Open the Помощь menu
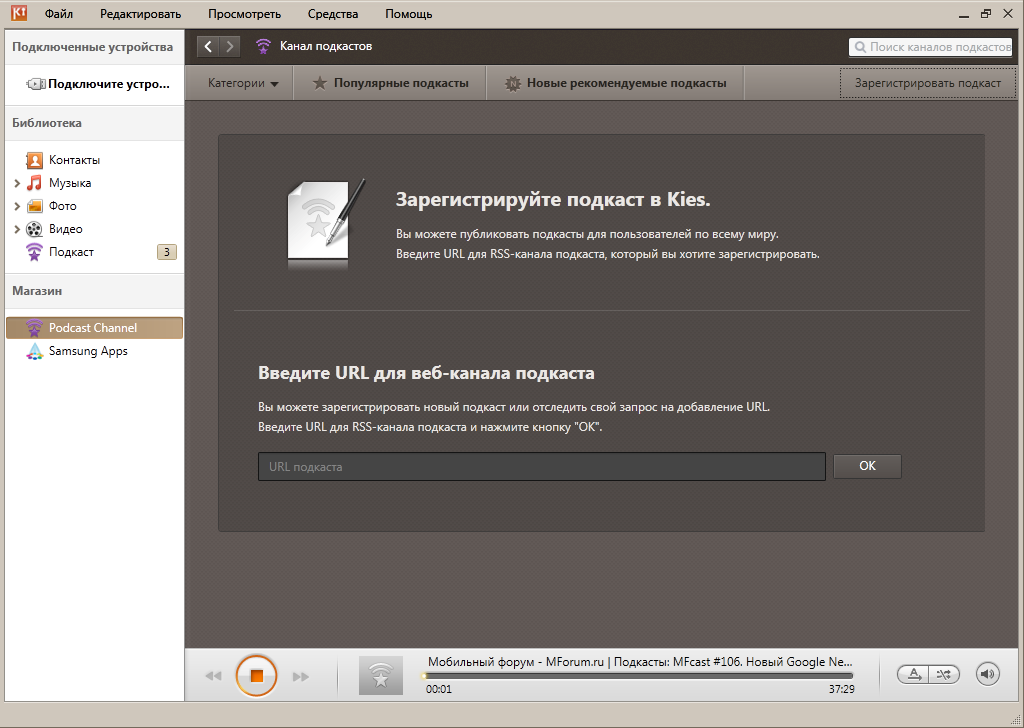This screenshot has height=728, width=1024. (x=409, y=14)
